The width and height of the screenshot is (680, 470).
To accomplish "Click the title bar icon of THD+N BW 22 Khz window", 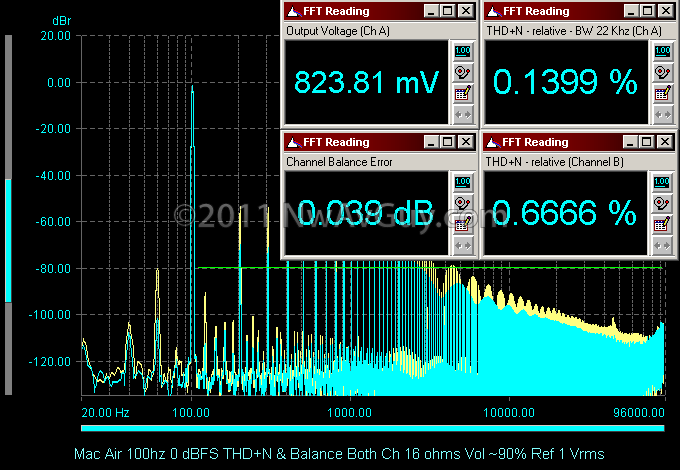I will click(494, 11).
